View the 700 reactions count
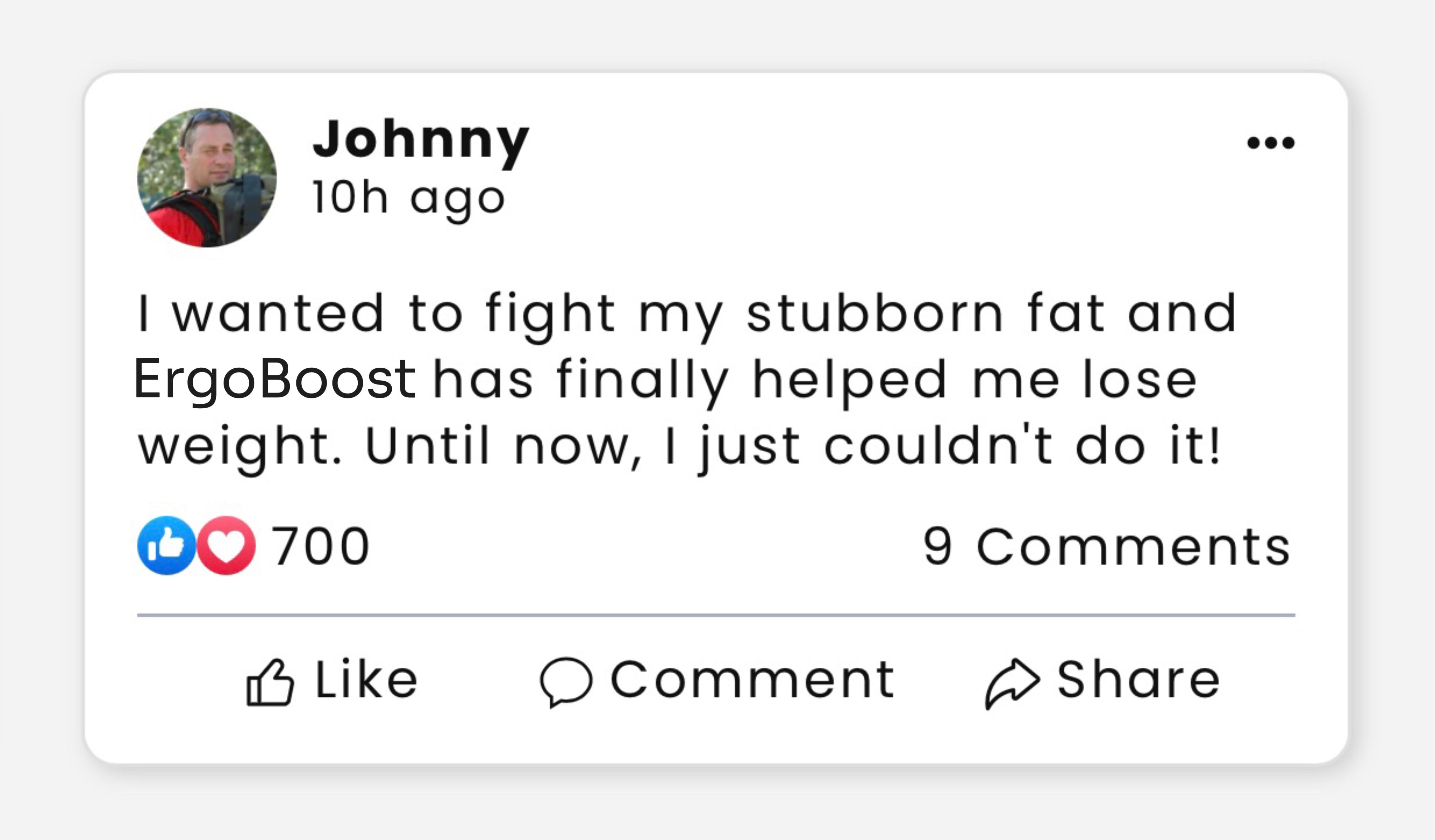The height and width of the screenshot is (840, 1435). tap(321, 546)
